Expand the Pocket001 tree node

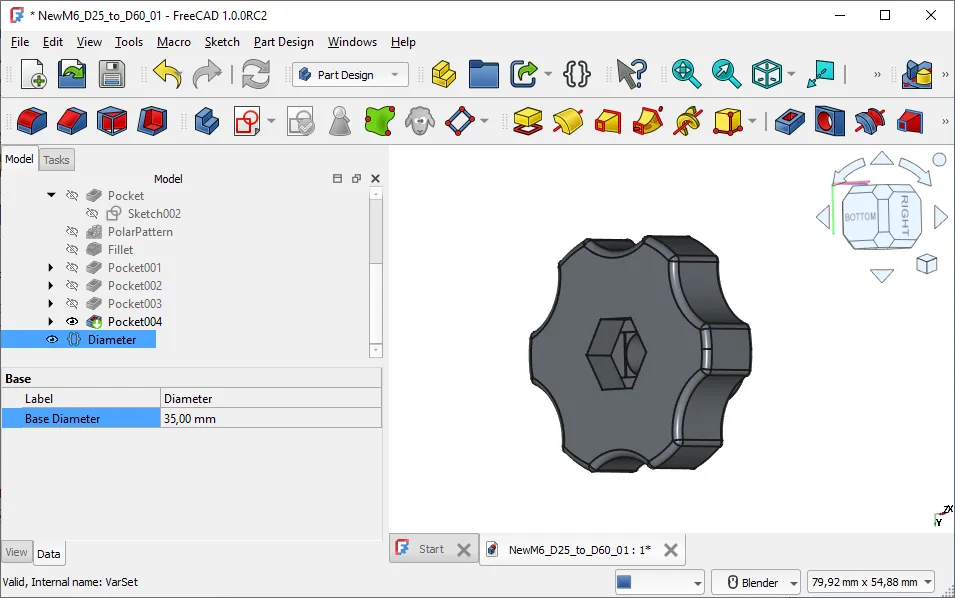pos(51,267)
